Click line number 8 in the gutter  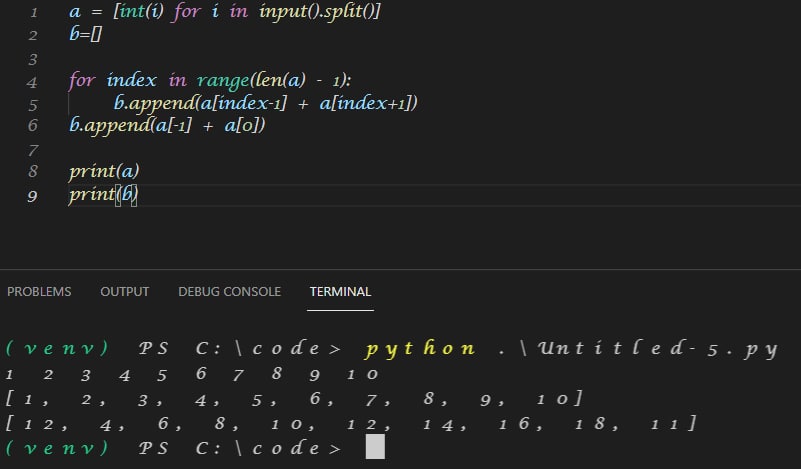[x=33, y=171]
